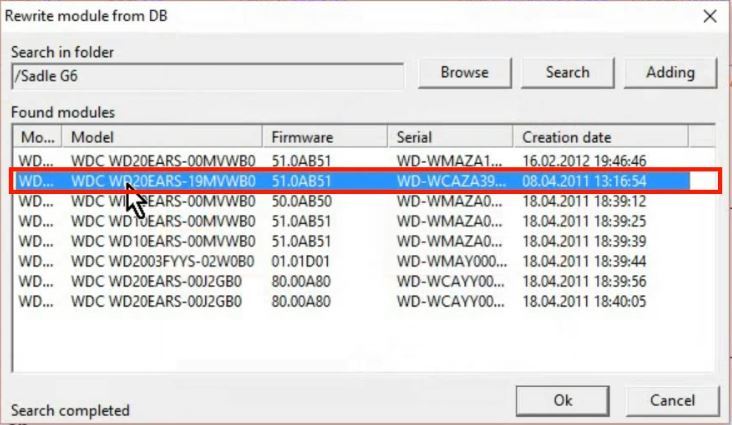Image resolution: width=732 pixels, height=425 pixels.
Task: Sort modules by Serial column header
Action: tap(451, 137)
